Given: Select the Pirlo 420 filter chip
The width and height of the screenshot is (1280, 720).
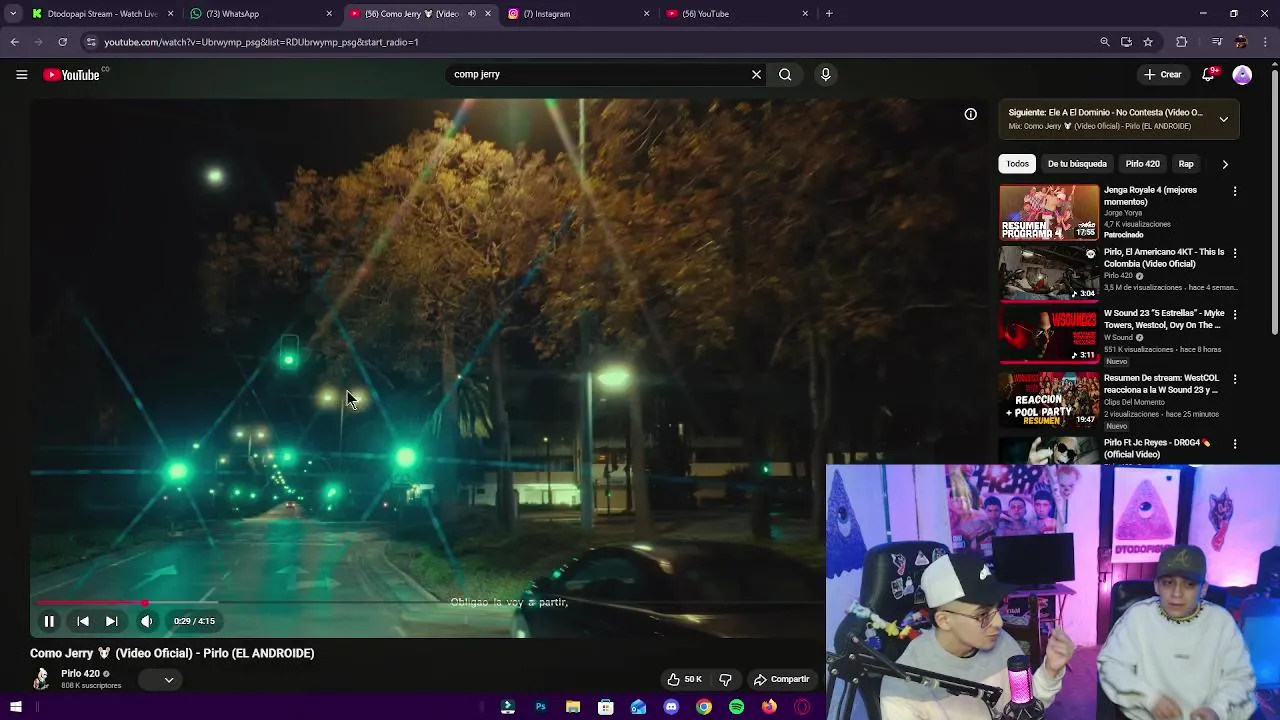Looking at the screenshot, I should (1142, 164).
